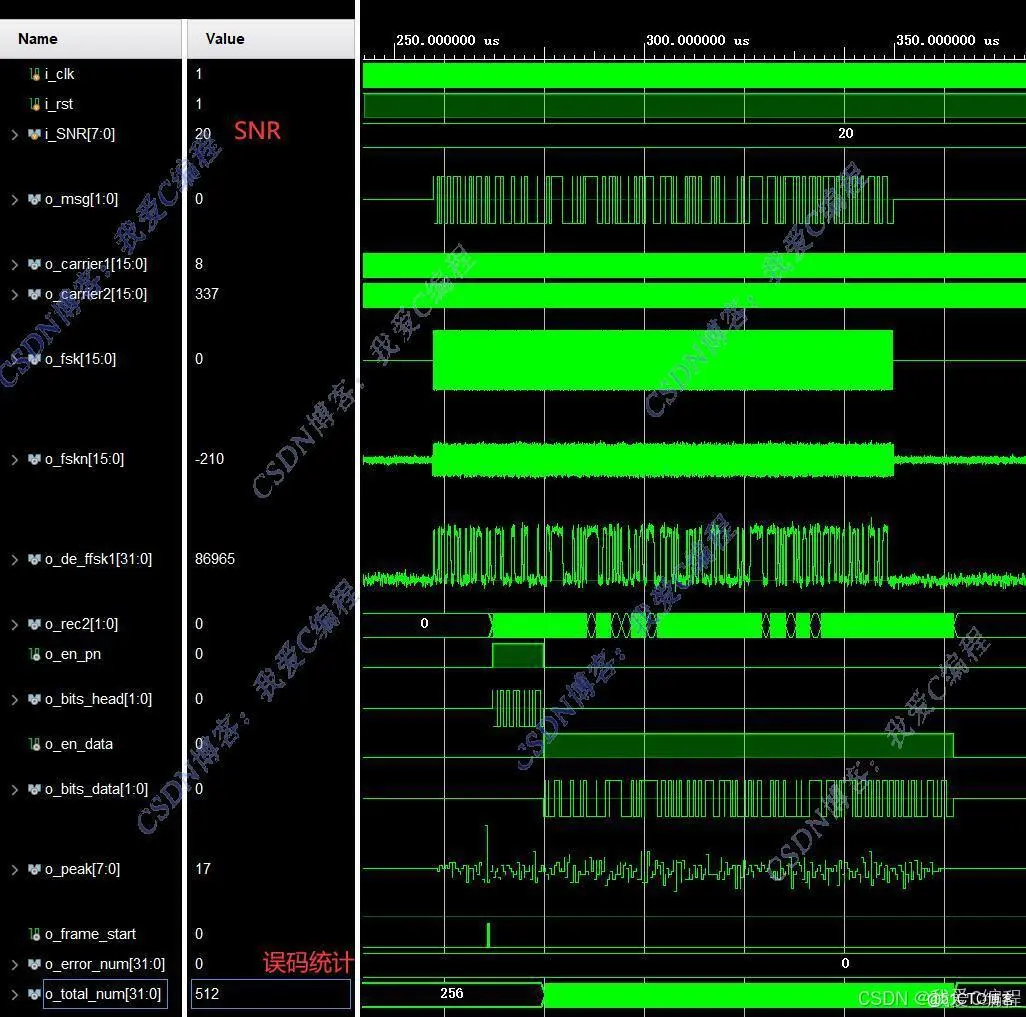
Task: Click the o_carrier1 value 8
Action: (x=199, y=264)
